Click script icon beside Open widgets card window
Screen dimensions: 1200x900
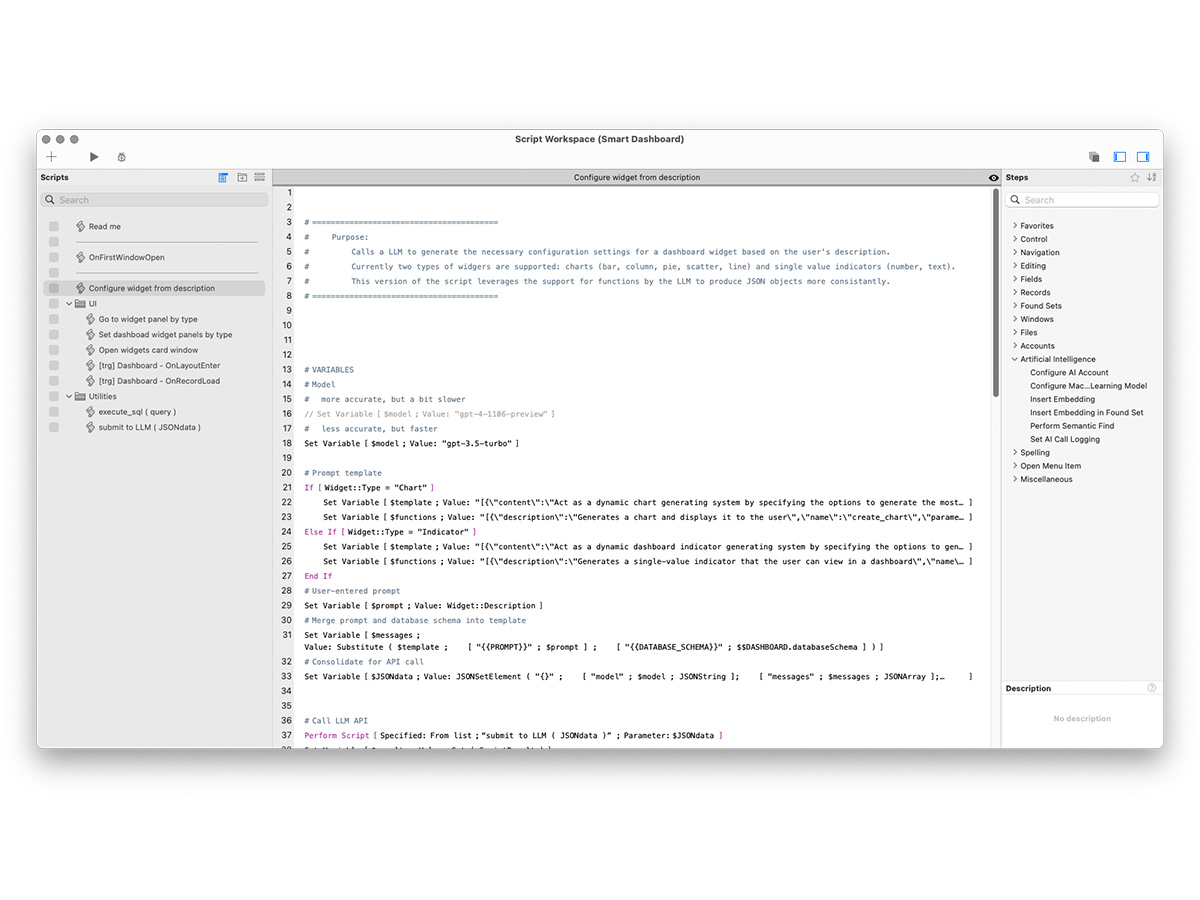point(91,350)
